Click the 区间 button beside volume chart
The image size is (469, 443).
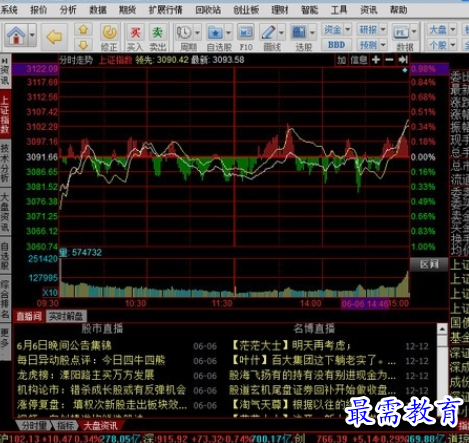(x=429, y=264)
